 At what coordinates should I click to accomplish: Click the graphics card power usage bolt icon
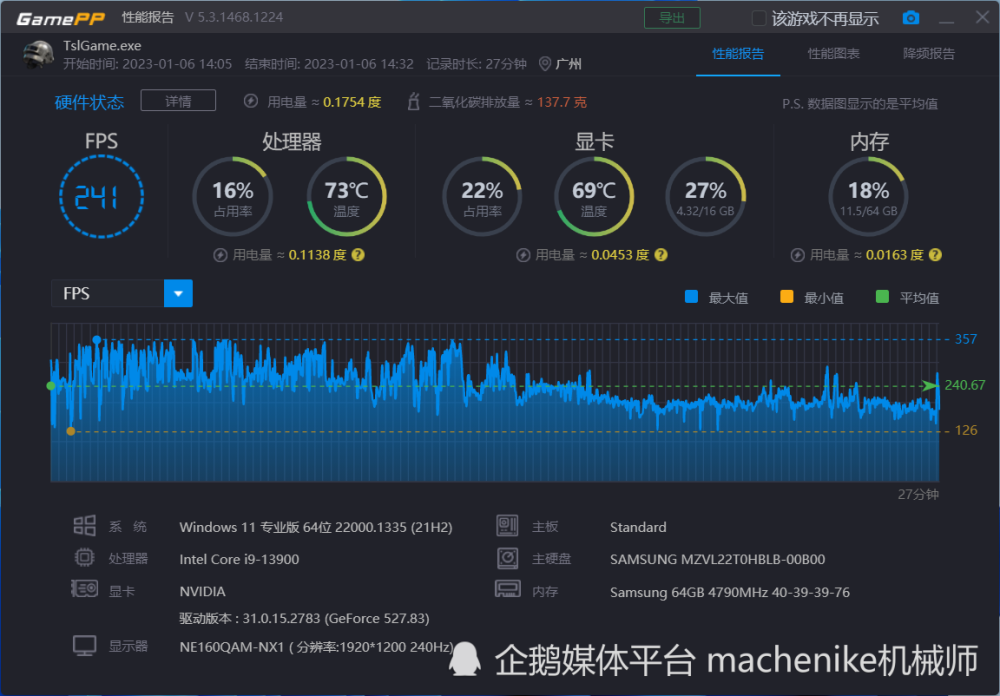pos(523,255)
